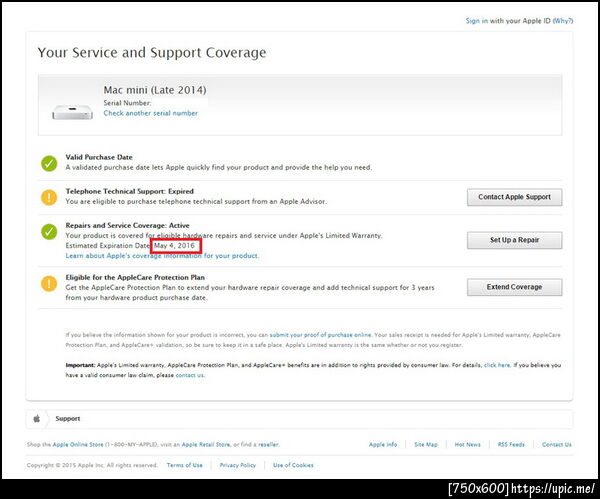Image resolution: width=600 pixels, height=499 pixels.
Task: Open the (Why?) link
Action: pos(563,21)
